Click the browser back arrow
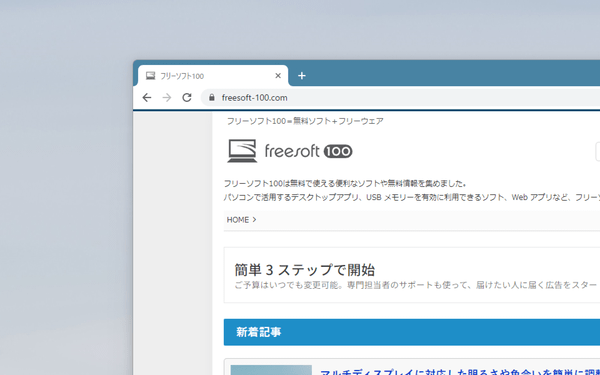Image resolution: width=600 pixels, height=375 pixels. pyautogui.click(x=147, y=98)
